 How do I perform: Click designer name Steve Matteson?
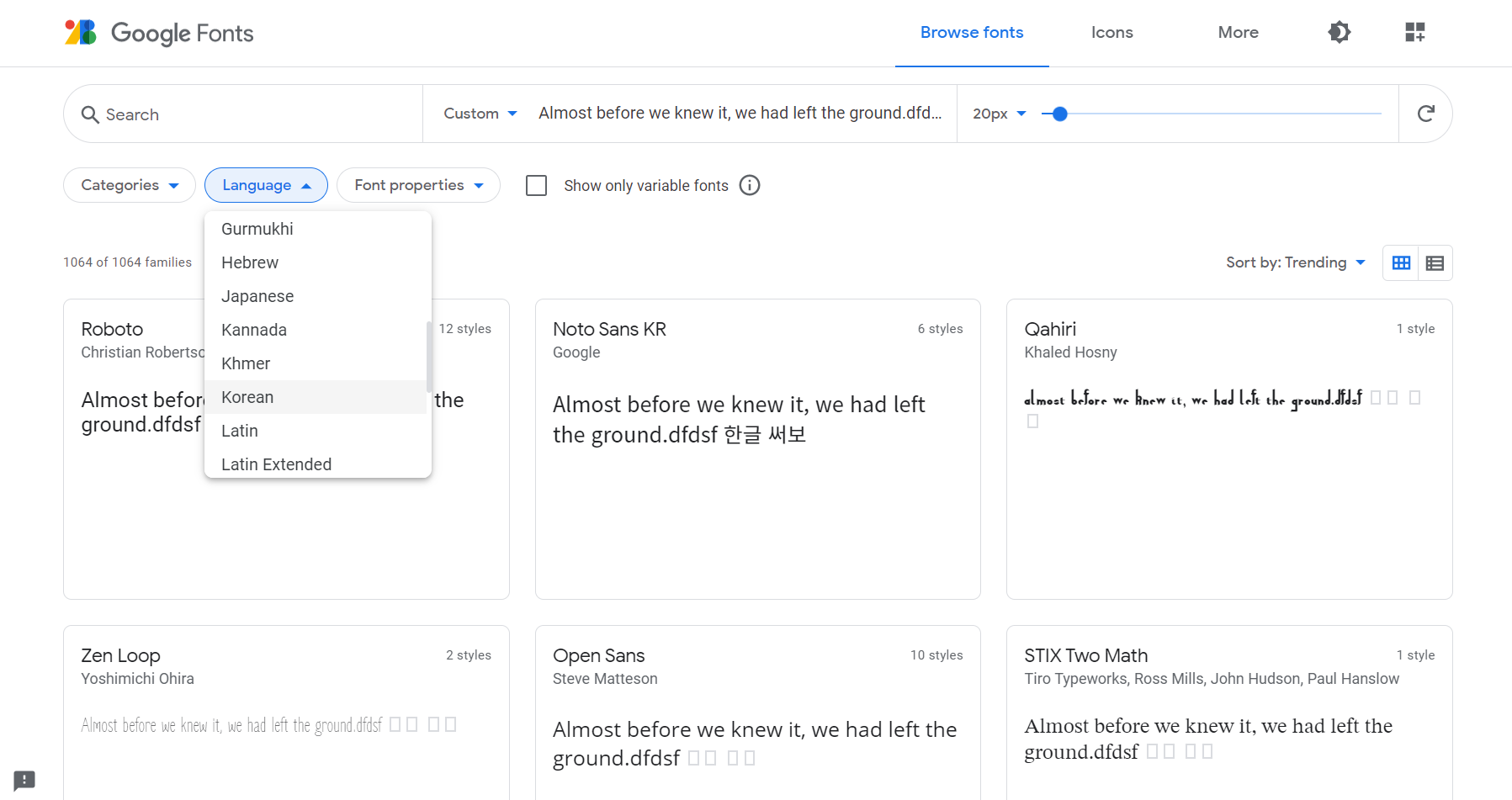605,679
